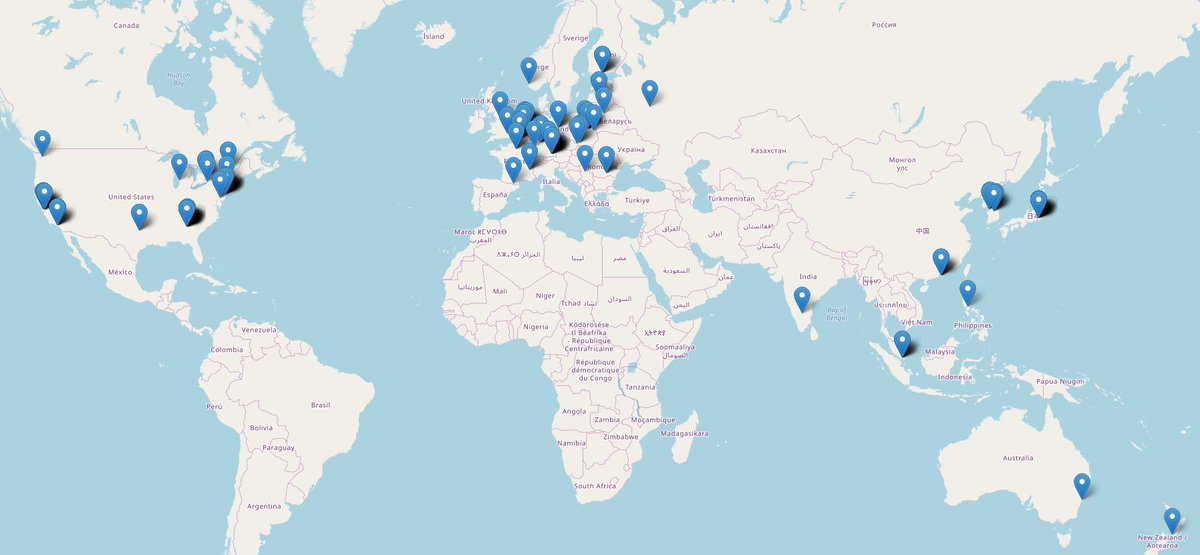This screenshot has width=1200, height=555.
Task: Open the marker located in Texas
Action: pos(139,216)
